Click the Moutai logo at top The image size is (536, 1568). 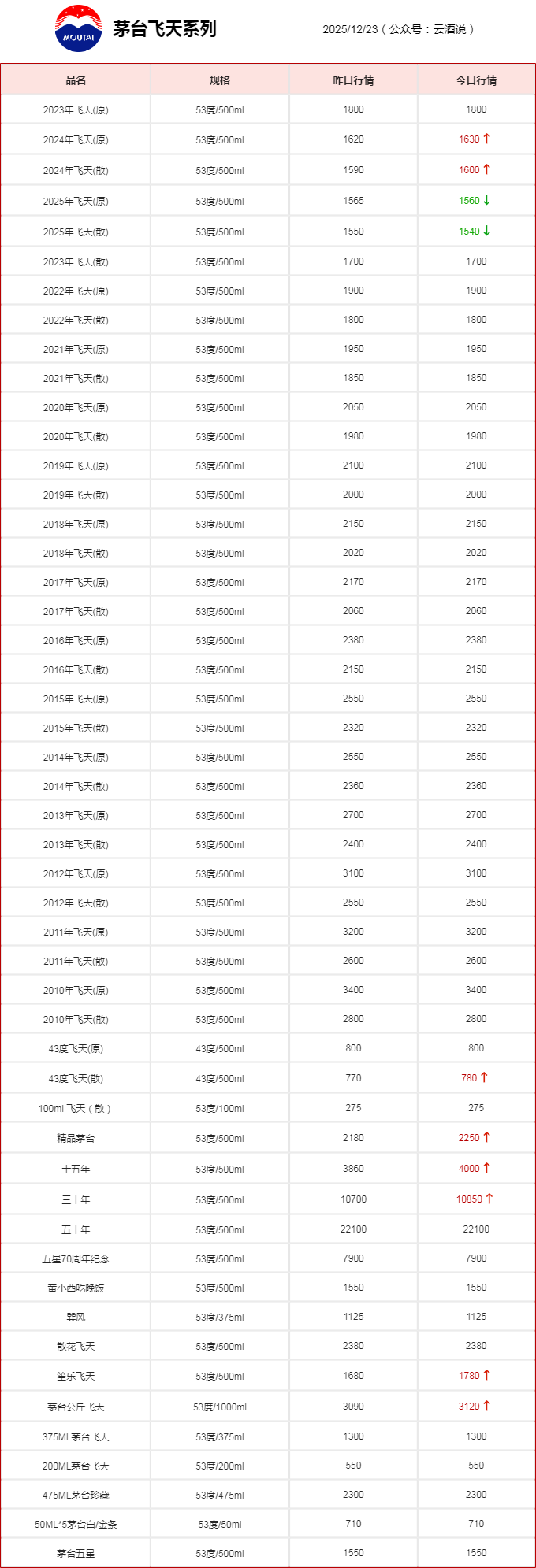click(78, 29)
